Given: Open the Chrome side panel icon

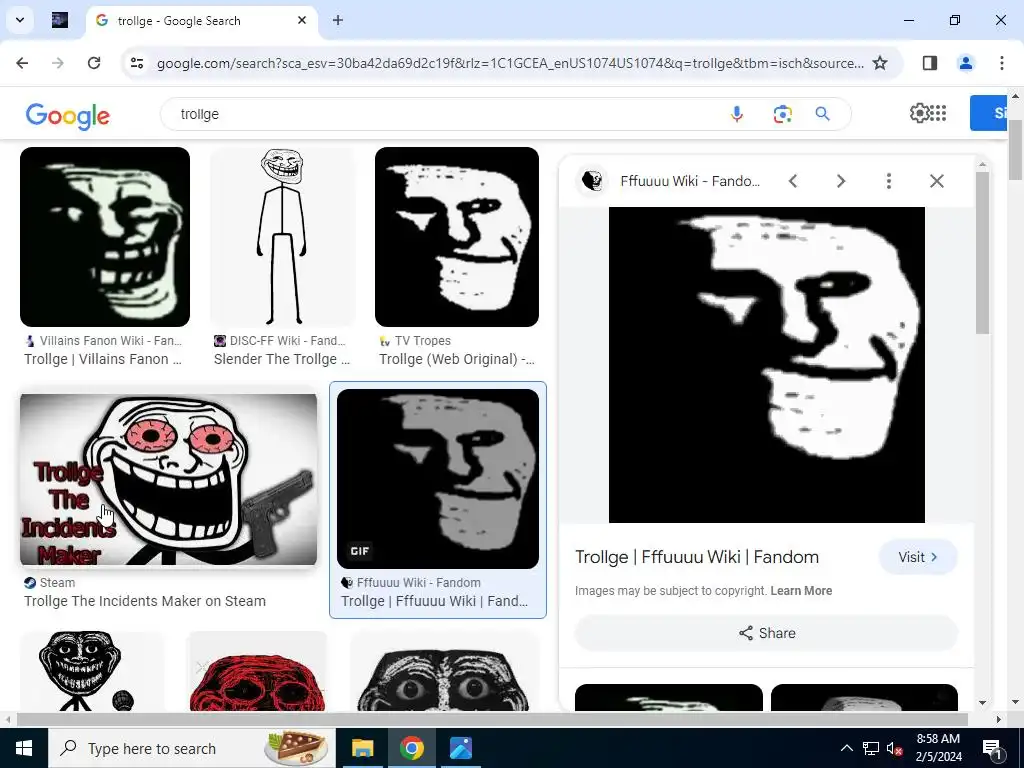Looking at the screenshot, I should pos(930,63).
